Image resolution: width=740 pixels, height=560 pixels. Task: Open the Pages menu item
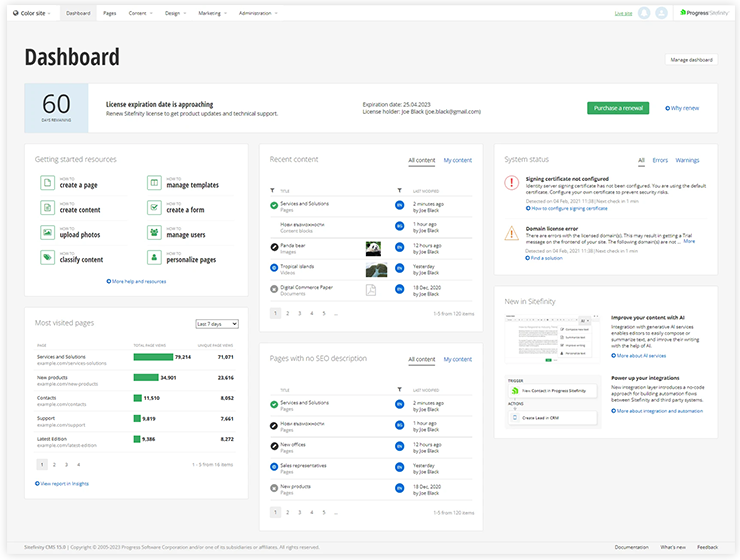[109, 13]
